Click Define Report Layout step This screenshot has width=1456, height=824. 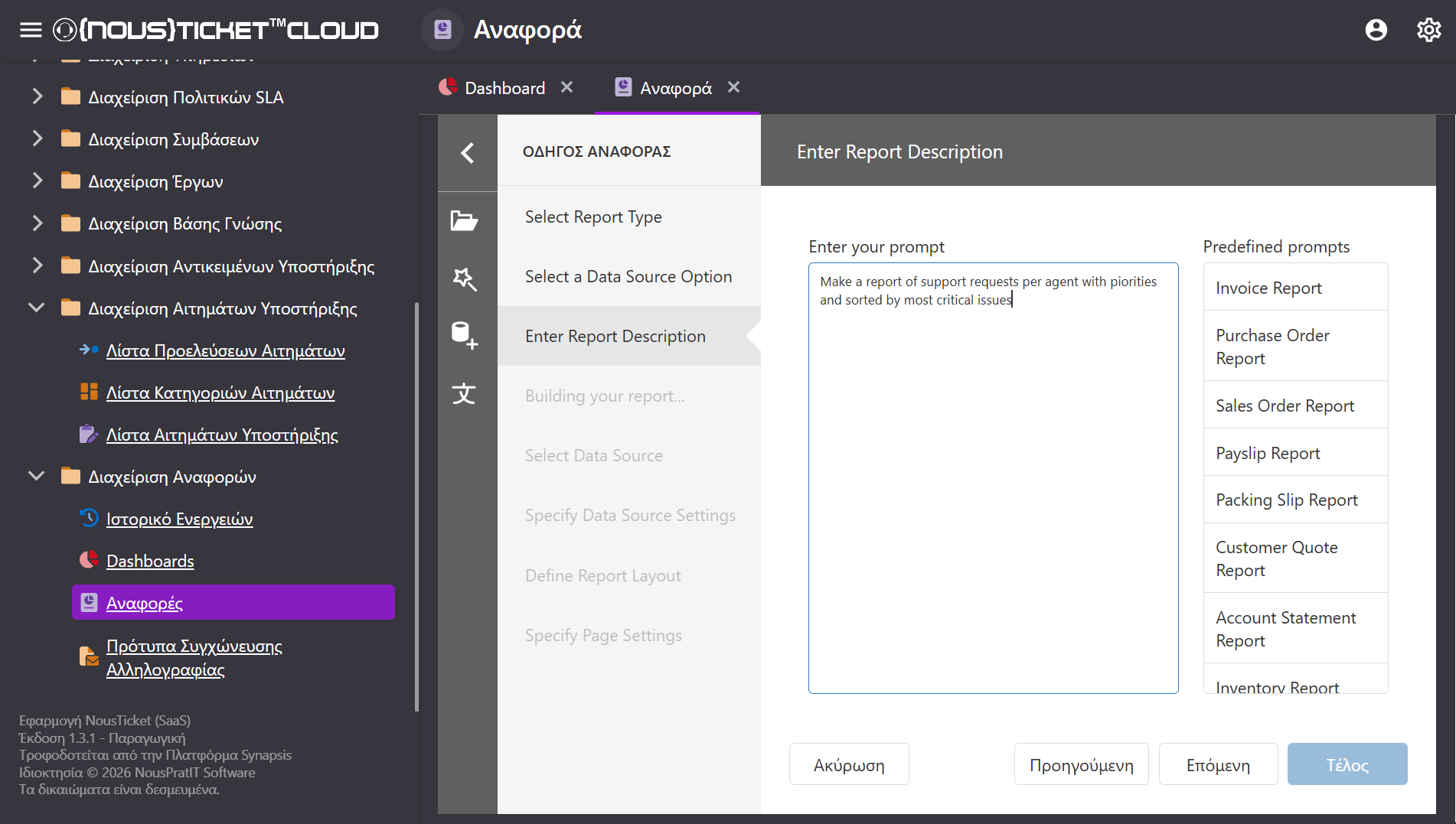tap(629, 575)
